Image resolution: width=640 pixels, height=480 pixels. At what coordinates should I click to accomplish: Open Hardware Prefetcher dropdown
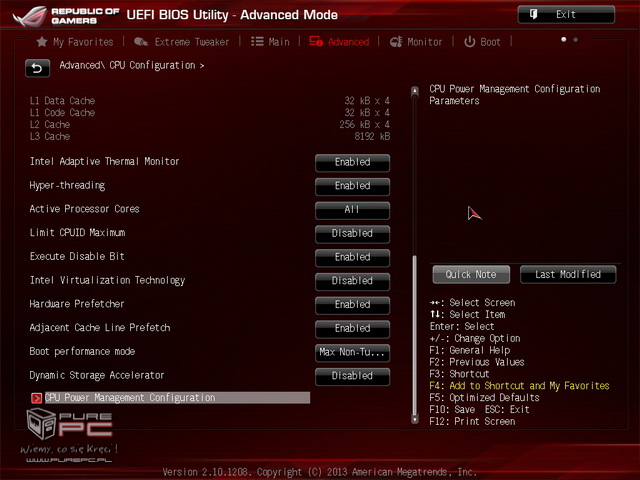(352, 304)
